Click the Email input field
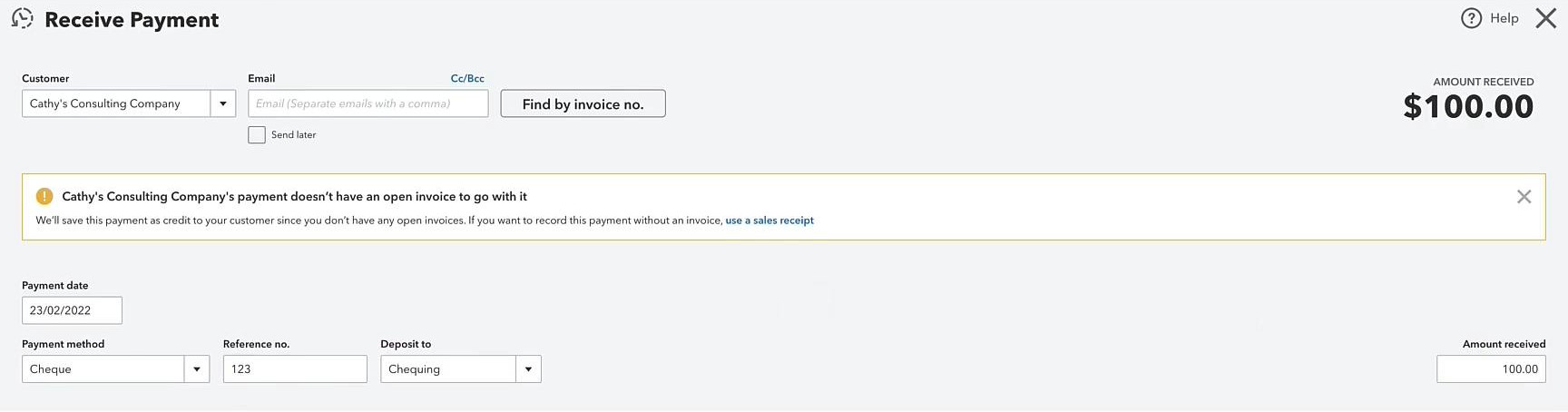The image size is (1568, 412). pos(368,103)
